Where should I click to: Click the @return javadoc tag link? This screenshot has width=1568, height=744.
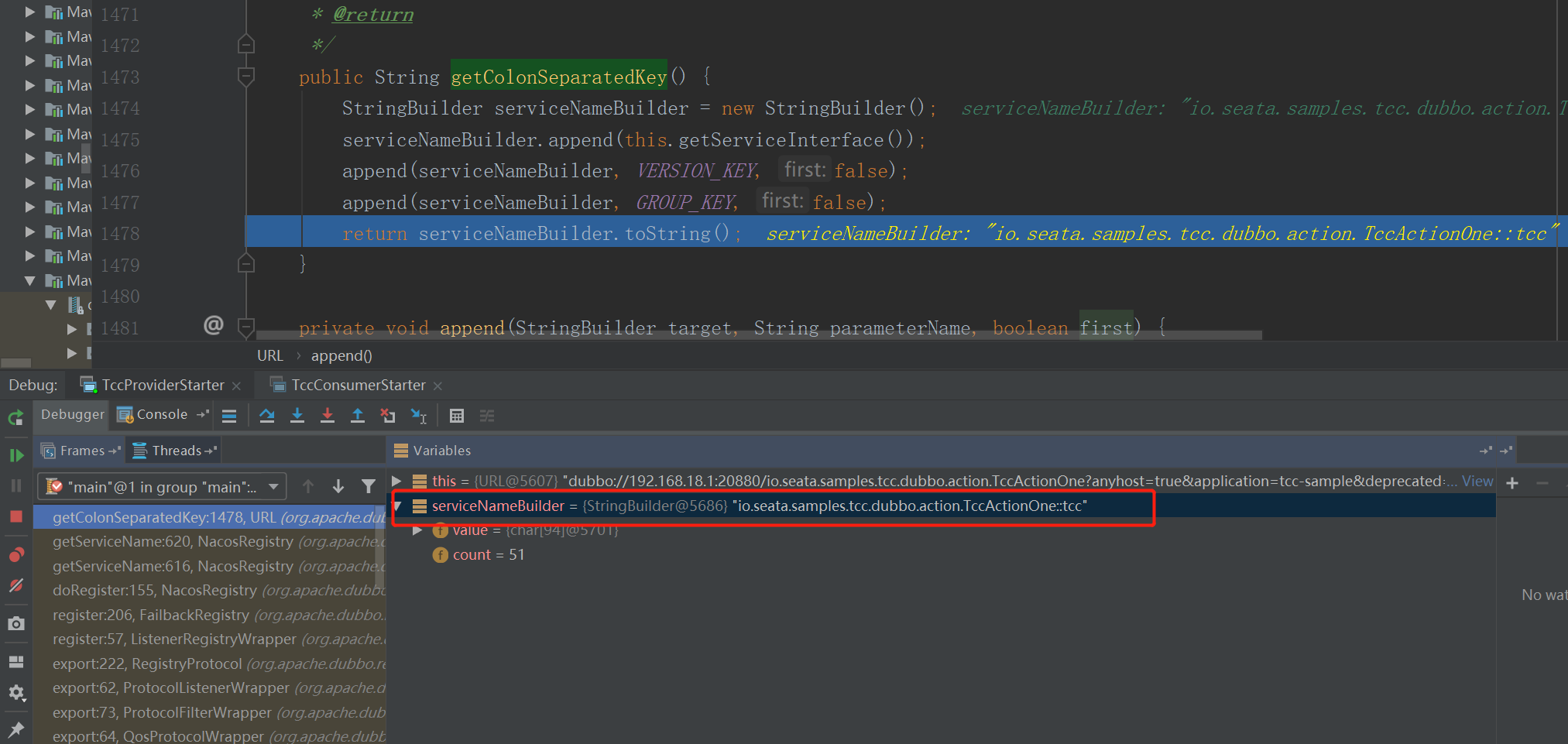[x=373, y=15]
